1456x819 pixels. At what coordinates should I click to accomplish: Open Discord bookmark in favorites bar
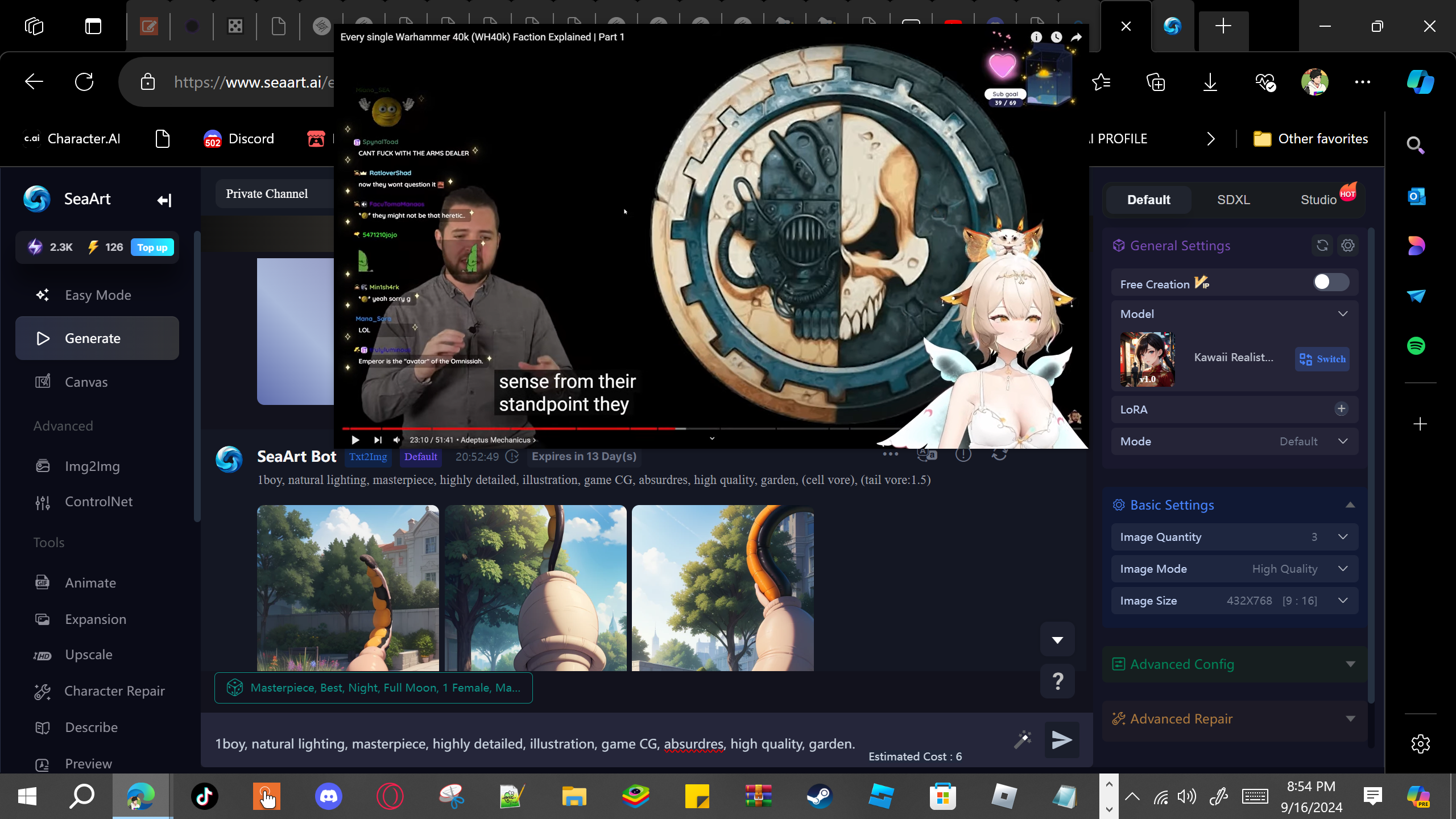click(x=239, y=139)
